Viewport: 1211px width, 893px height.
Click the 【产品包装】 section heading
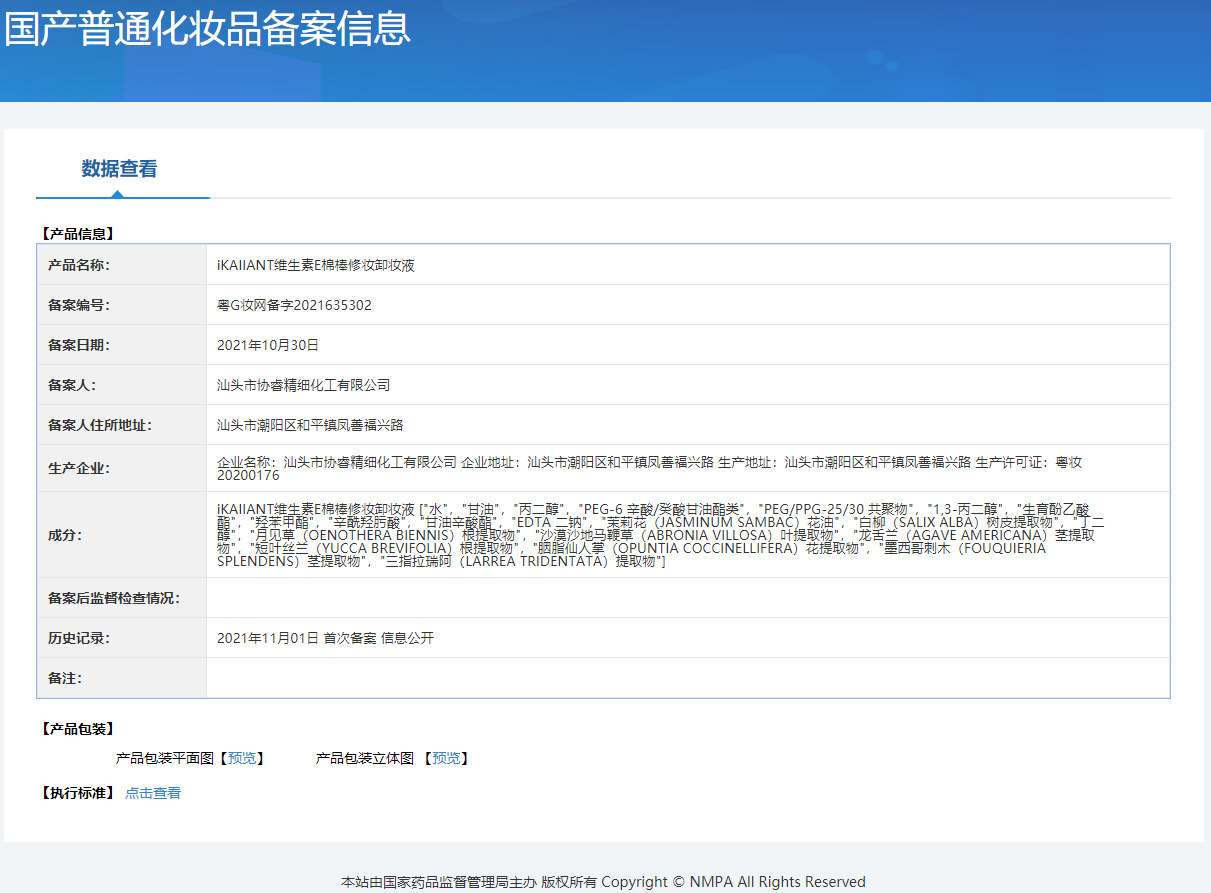(78, 729)
